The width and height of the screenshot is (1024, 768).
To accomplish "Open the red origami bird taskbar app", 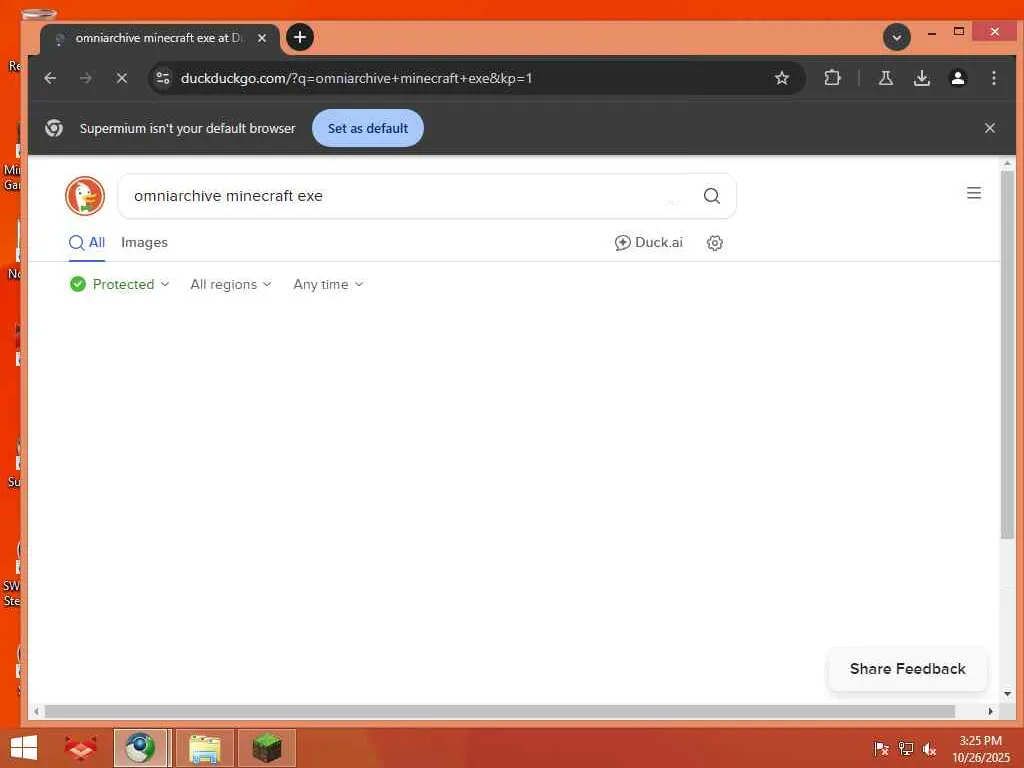I will (80, 748).
